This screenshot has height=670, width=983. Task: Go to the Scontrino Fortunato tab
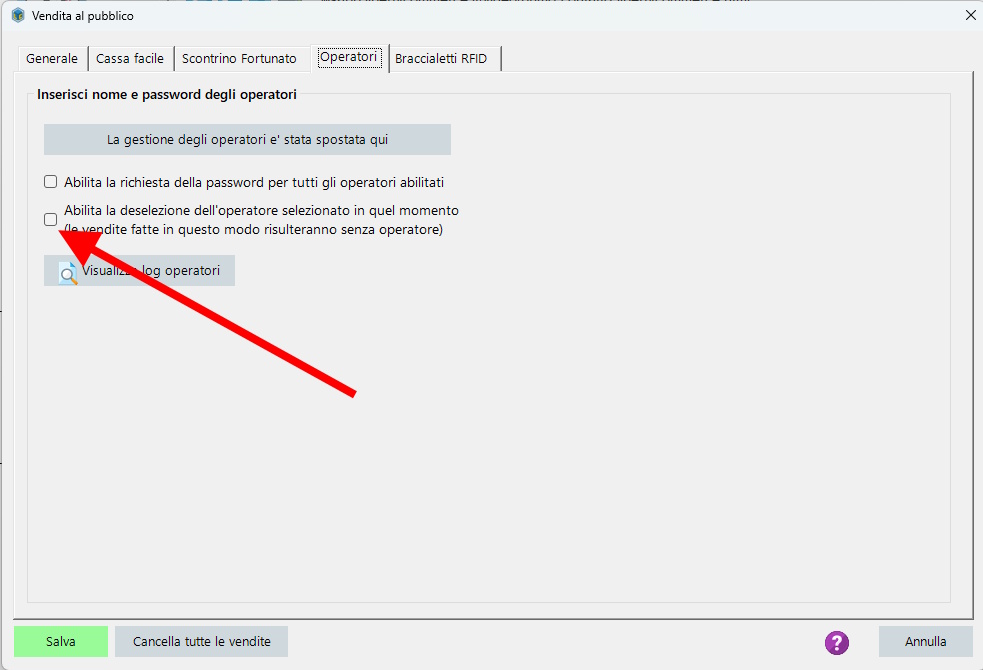pyautogui.click(x=239, y=59)
